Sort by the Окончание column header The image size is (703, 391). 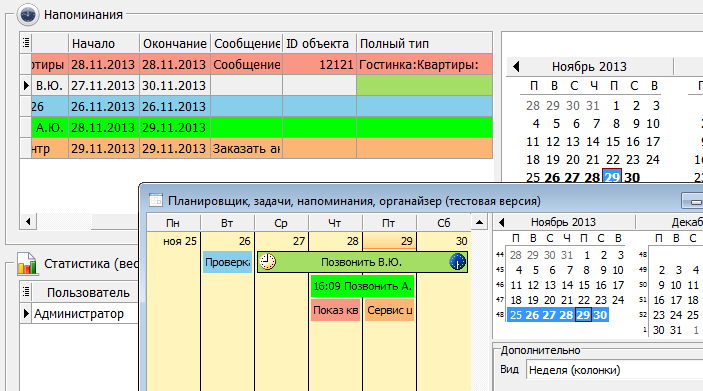coord(175,43)
